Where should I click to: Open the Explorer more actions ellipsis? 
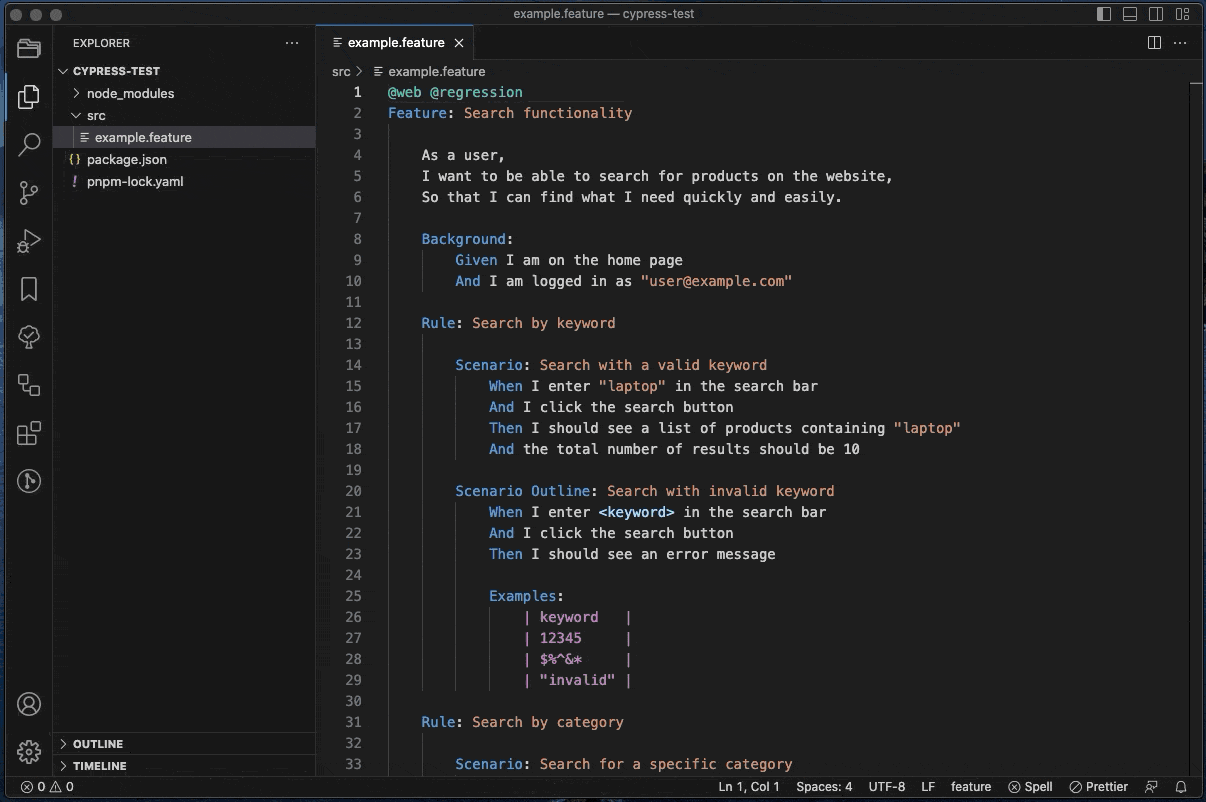(x=292, y=43)
